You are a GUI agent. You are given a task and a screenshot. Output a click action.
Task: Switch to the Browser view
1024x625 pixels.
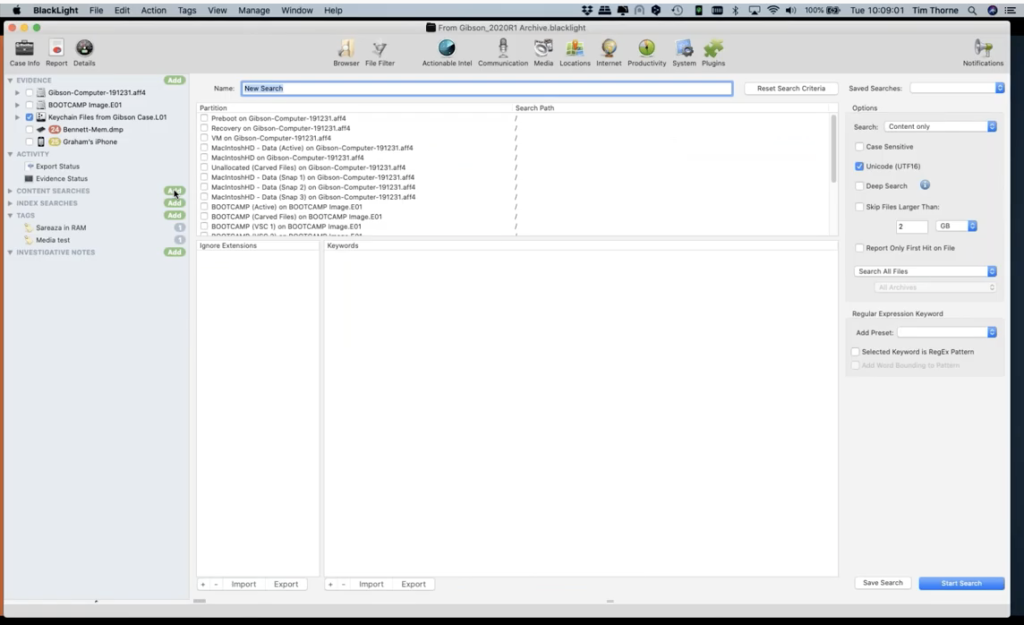(346, 52)
